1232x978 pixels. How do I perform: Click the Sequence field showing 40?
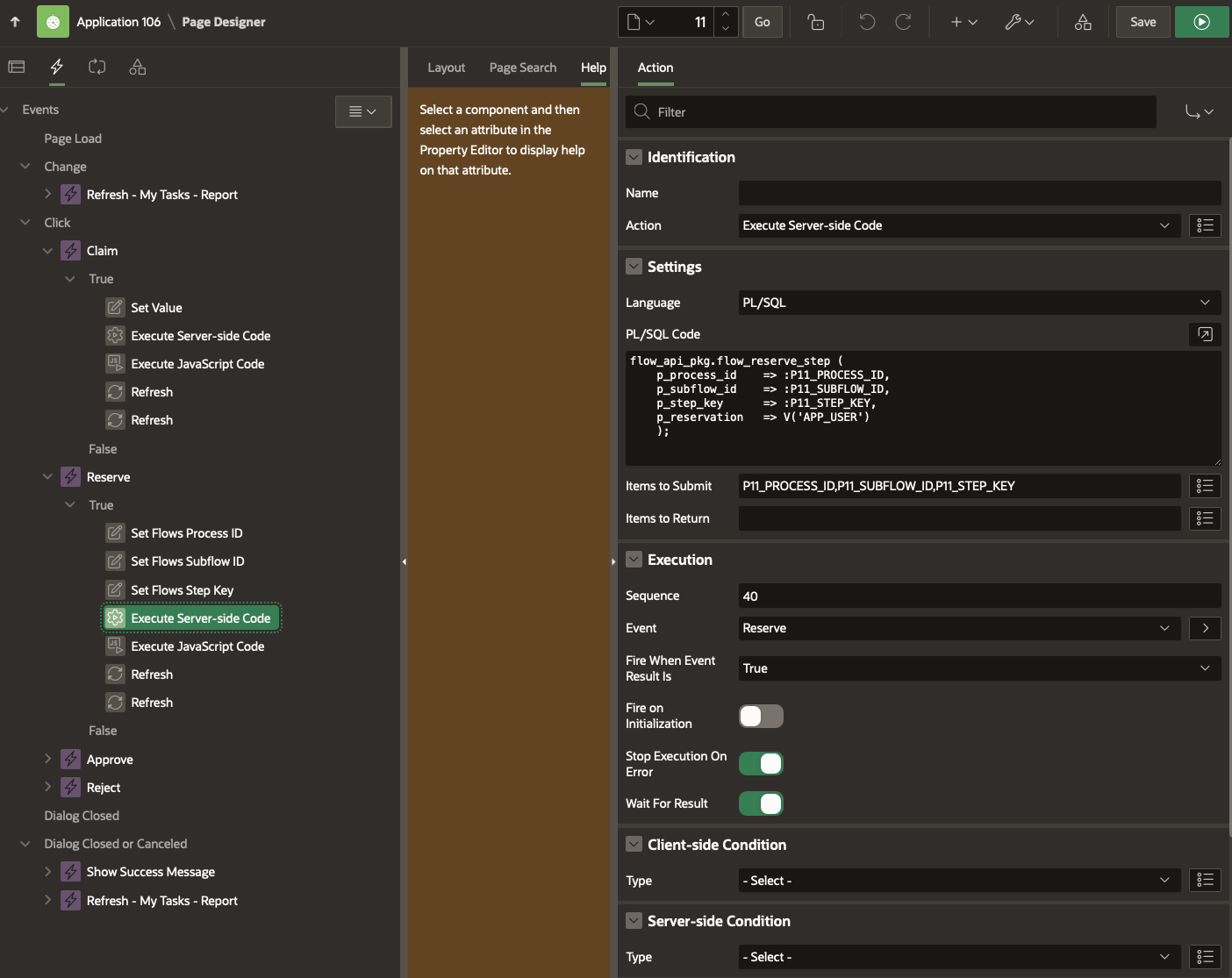979,596
